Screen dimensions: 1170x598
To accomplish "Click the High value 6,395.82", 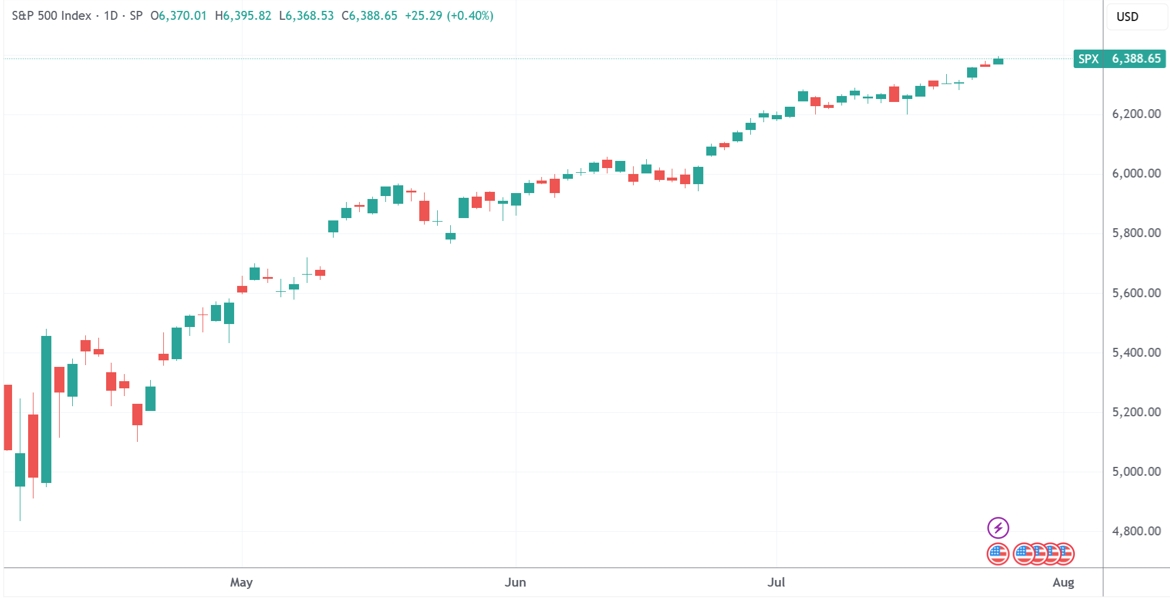I will point(248,16).
